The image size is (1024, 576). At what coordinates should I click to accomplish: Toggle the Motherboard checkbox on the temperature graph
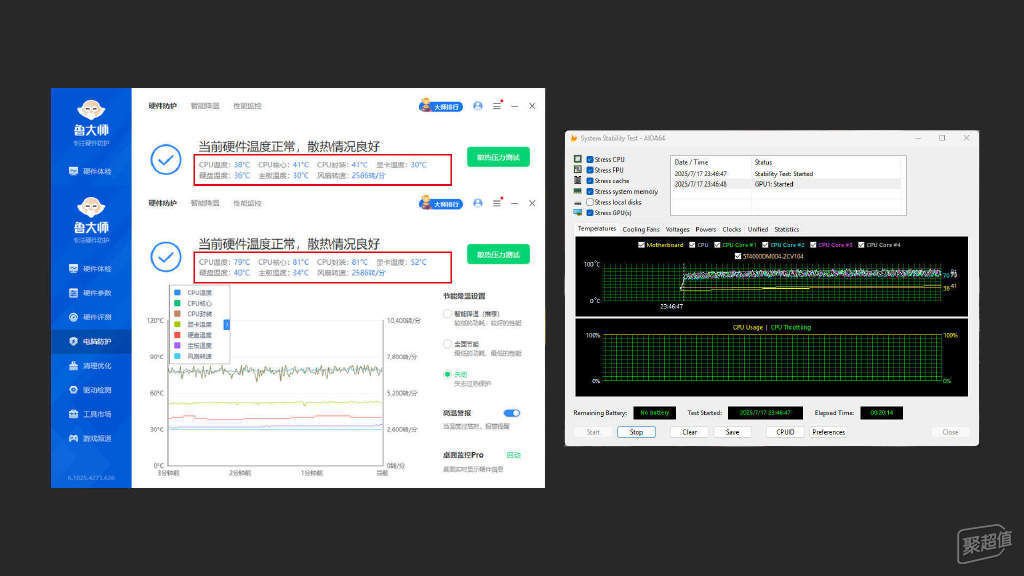641,245
